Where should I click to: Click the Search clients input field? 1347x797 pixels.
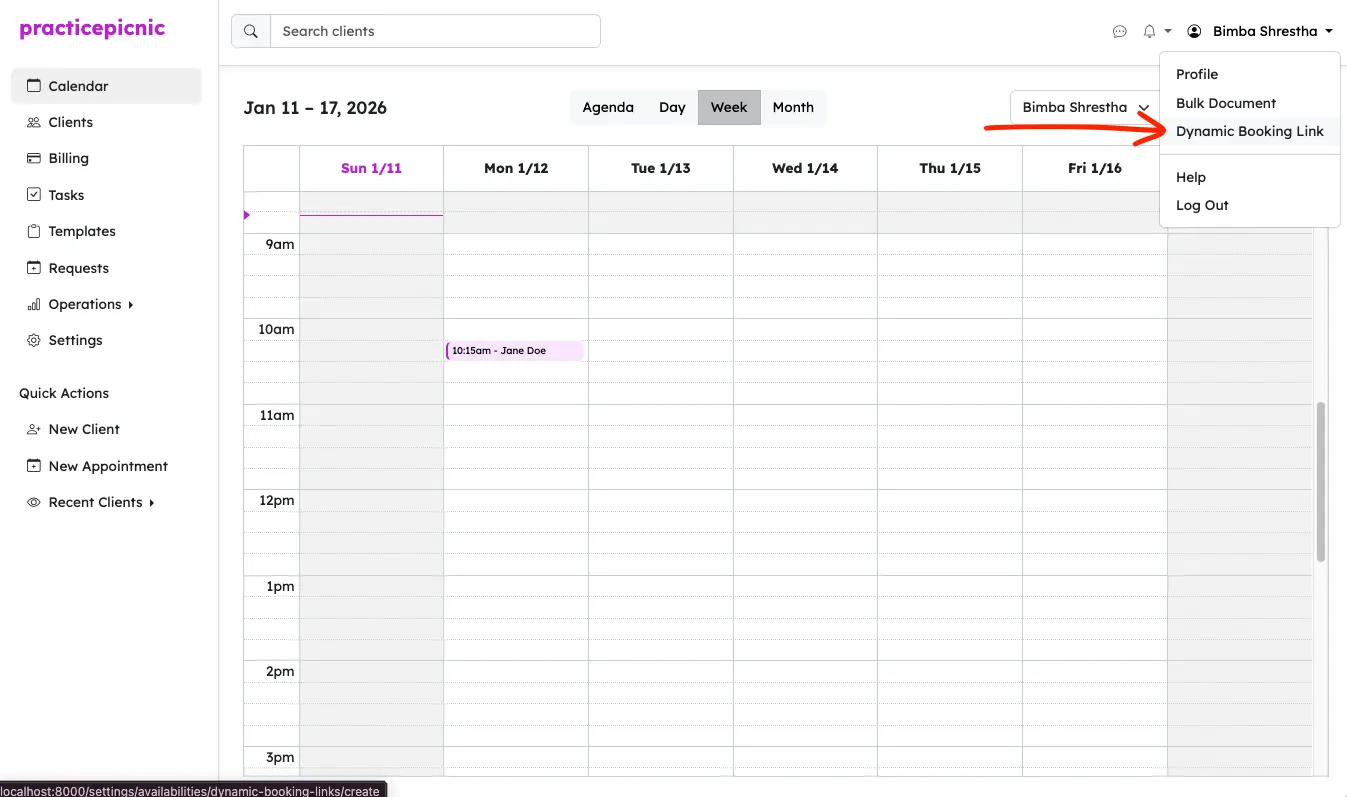(x=435, y=32)
